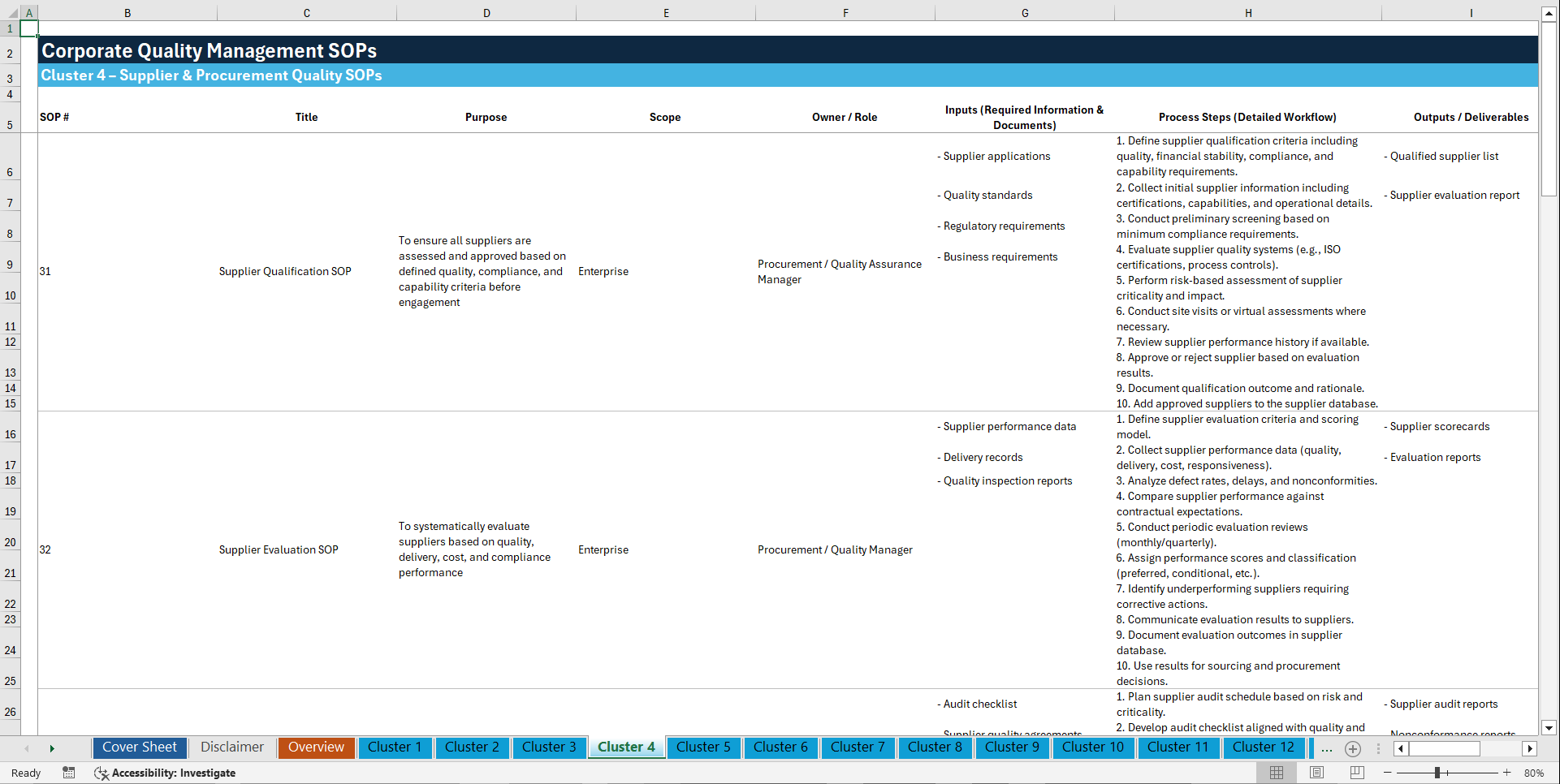Click horizontal scrollbar right arrow
This screenshot has height=784, width=1560.
coord(1530,748)
